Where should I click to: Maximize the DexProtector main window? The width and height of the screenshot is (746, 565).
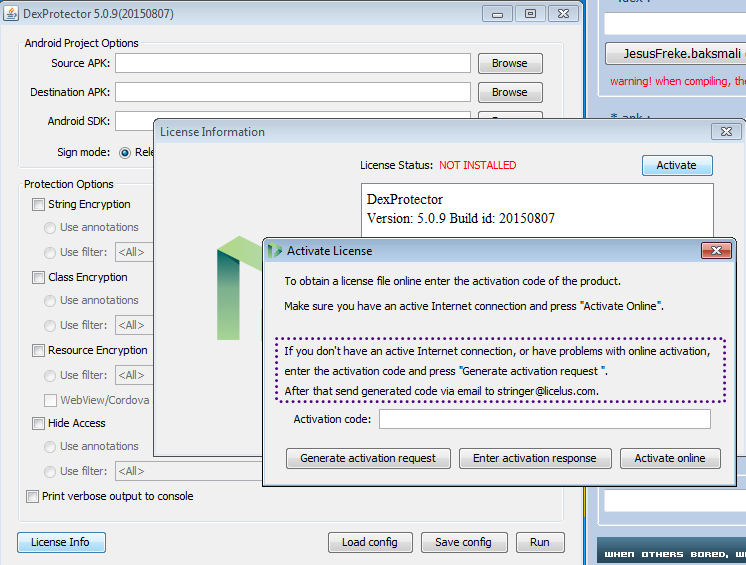point(530,14)
